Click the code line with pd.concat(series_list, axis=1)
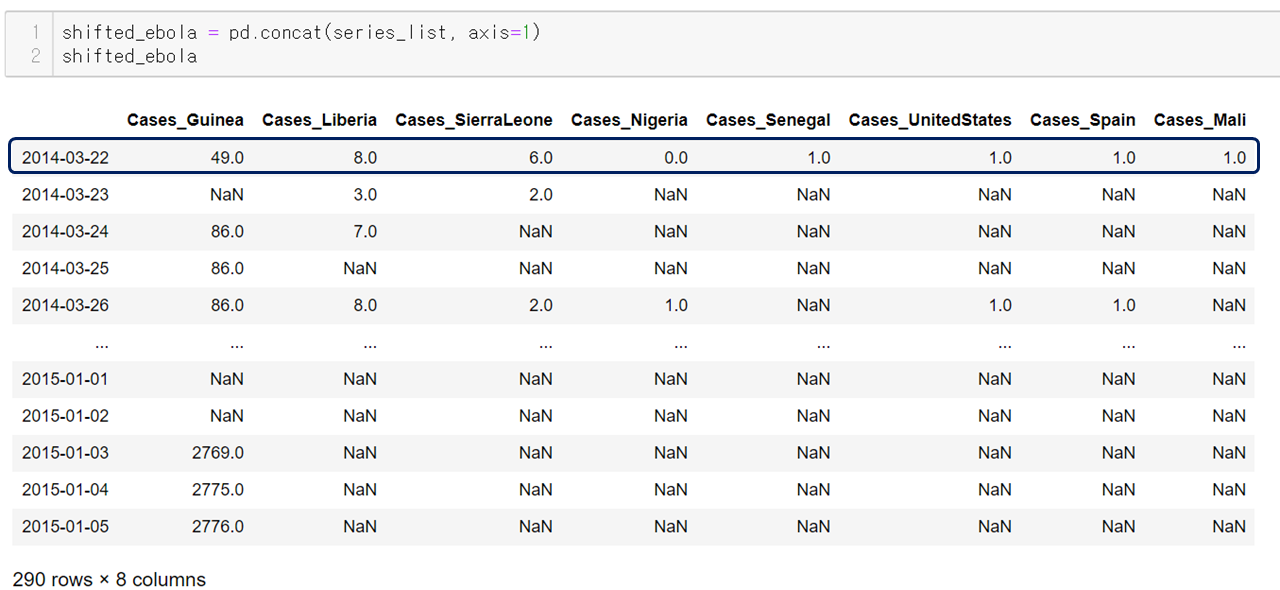The height and width of the screenshot is (590, 1280). tap(301, 32)
